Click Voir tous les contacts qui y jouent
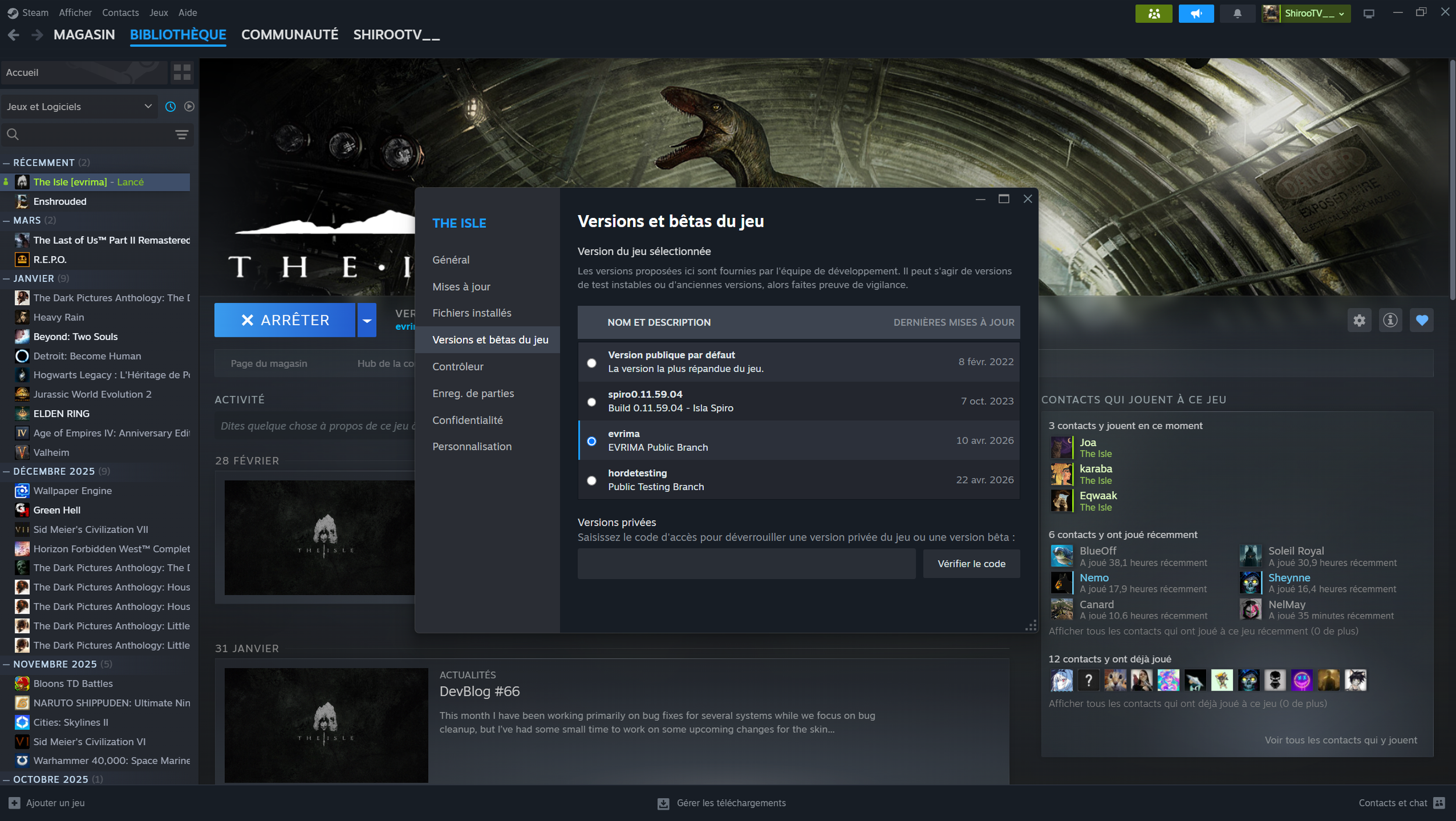 coord(1340,740)
